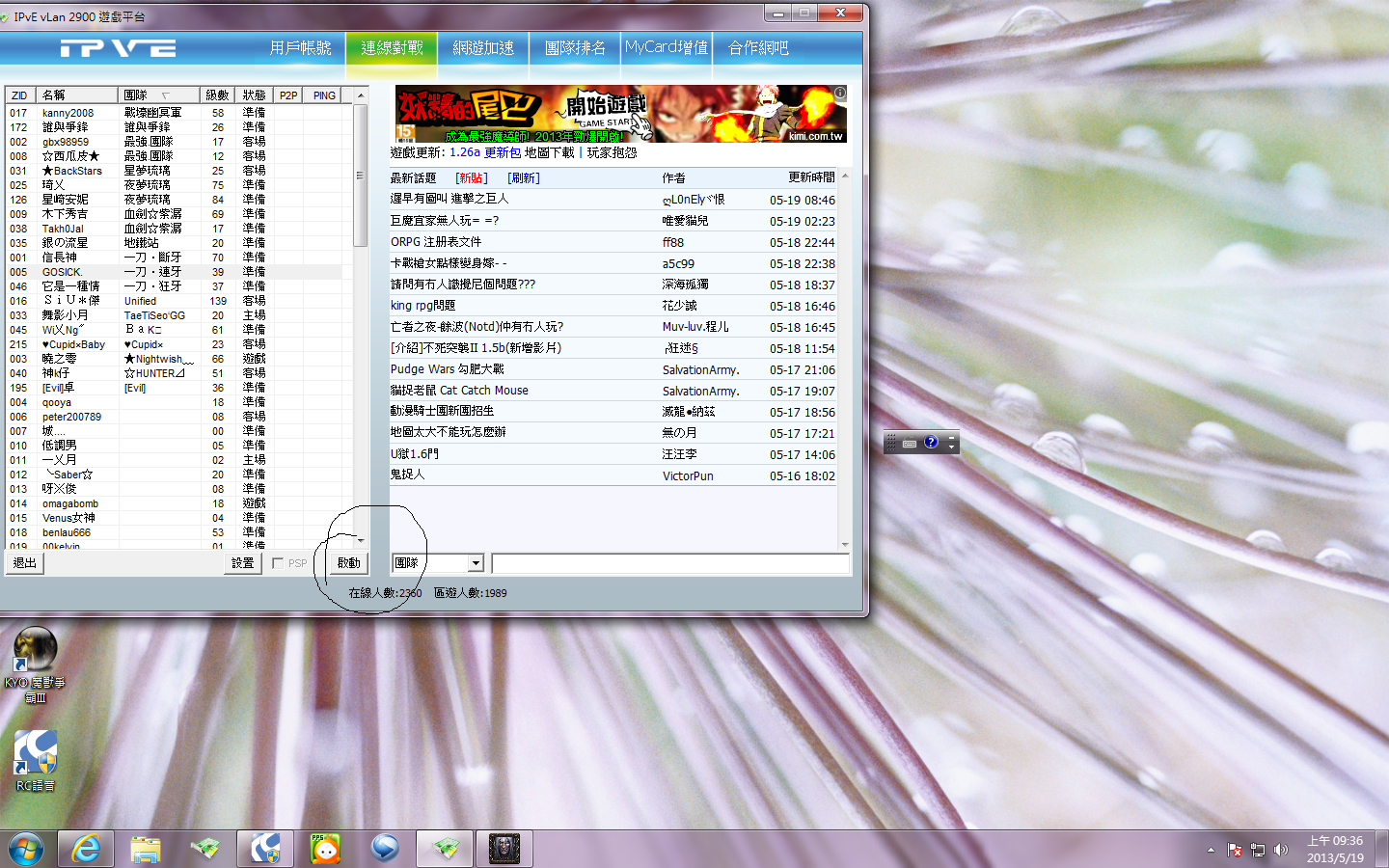Screen dimensions: 1389x868
Task: Open KYO 屠野爭霸III desktop shortcut
Action: [x=35, y=665]
